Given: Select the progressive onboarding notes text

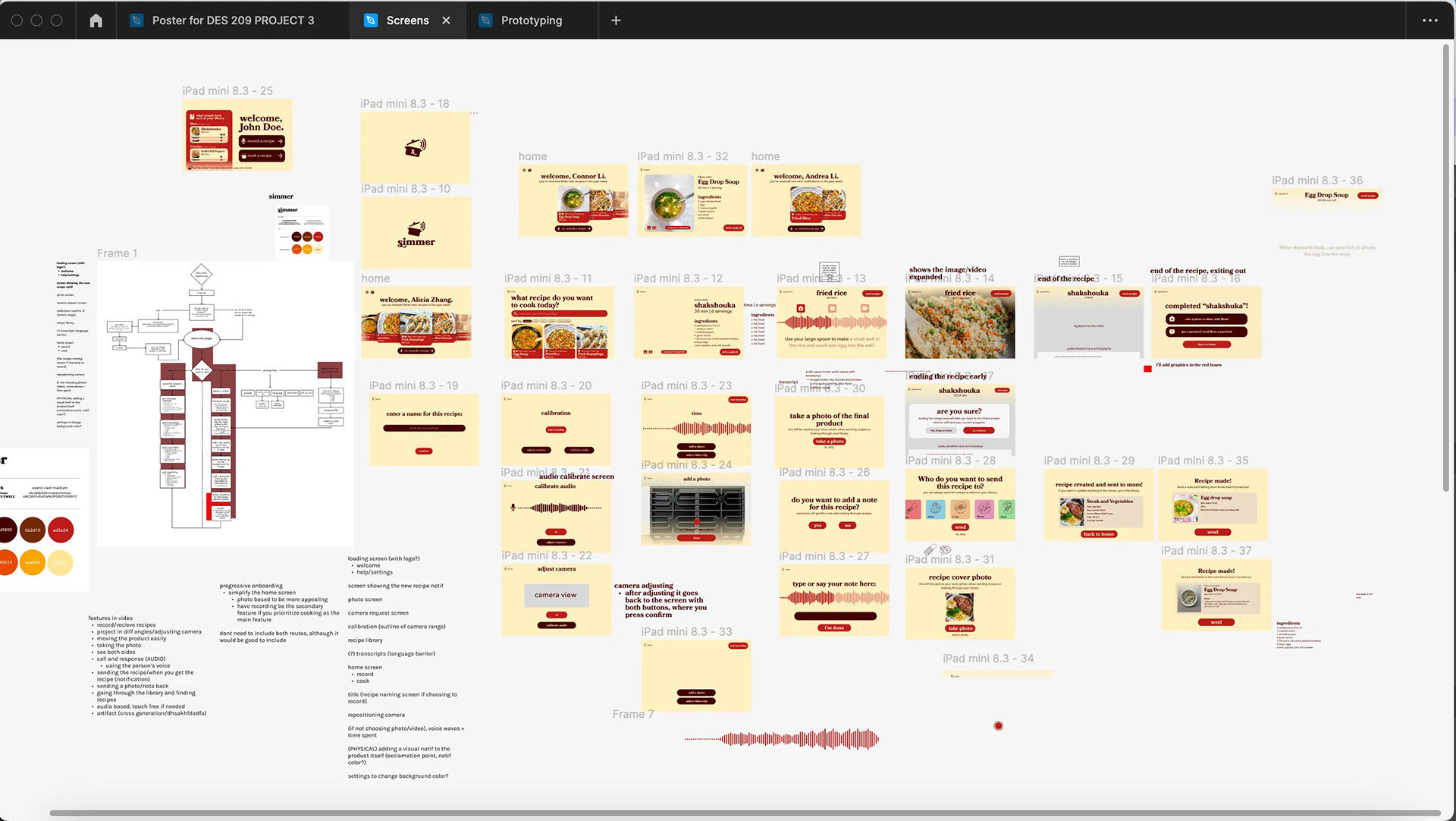Looking at the screenshot, I should pyautogui.click(x=279, y=614).
